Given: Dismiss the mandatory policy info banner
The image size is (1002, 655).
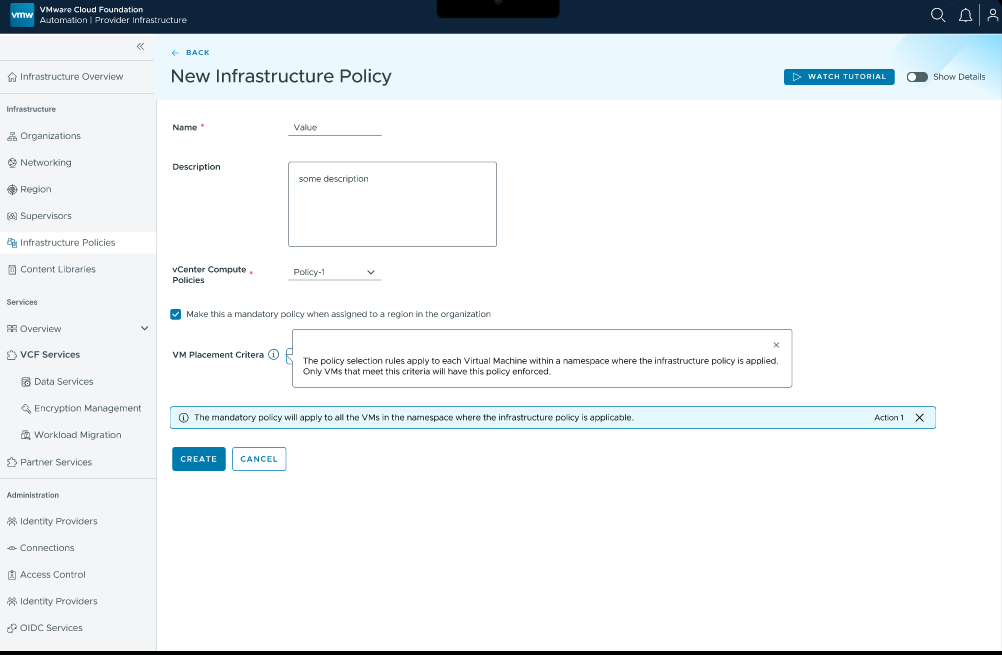Looking at the screenshot, I should pyautogui.click(x=920, y=417).
